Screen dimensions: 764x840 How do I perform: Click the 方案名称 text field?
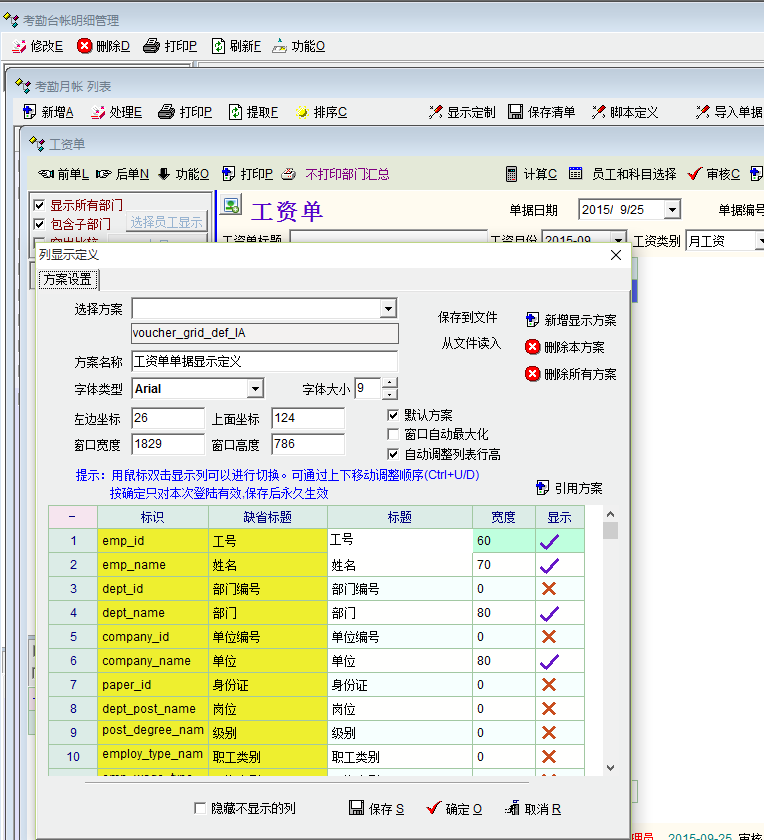point(264,361)
